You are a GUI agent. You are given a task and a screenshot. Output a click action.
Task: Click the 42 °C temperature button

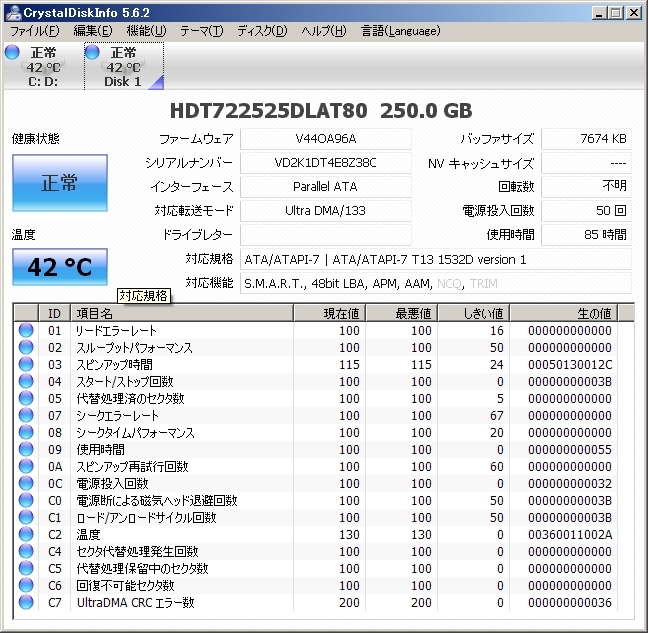click(x=59, y=267)
